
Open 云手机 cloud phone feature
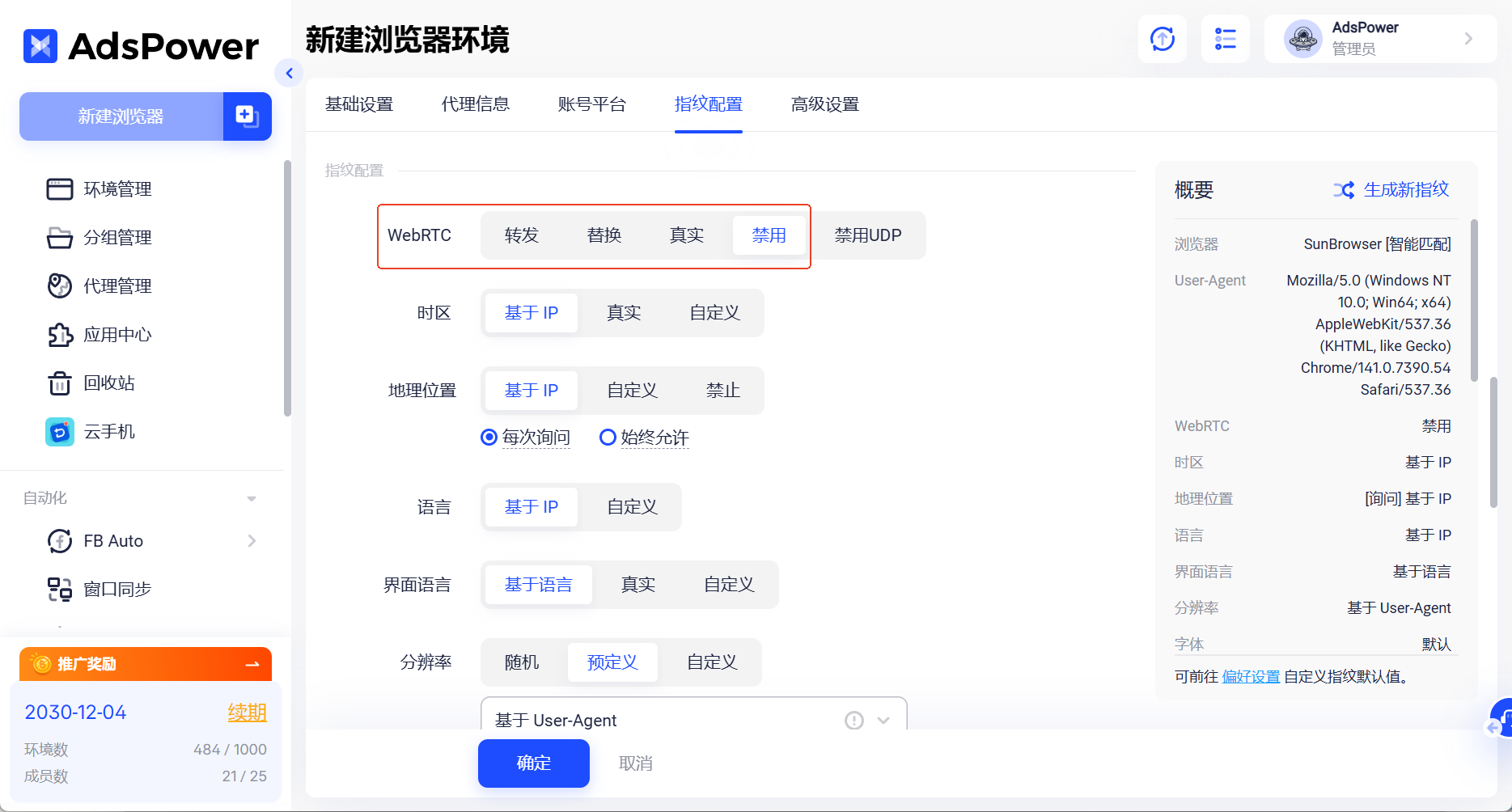coord(109,432)
